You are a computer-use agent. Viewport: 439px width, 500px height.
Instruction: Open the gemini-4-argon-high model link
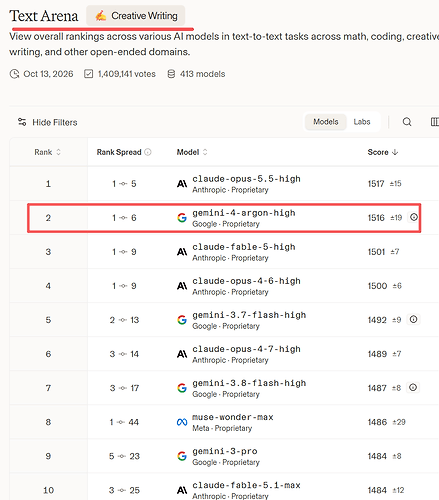(244, 213)
